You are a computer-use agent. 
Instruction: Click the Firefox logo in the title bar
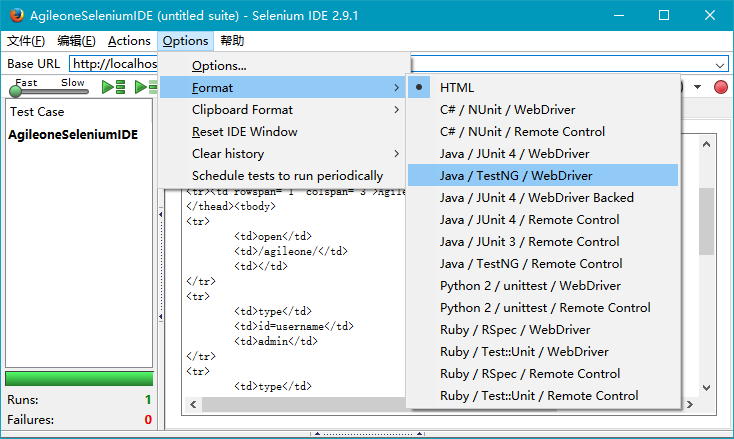click(17, 15)
